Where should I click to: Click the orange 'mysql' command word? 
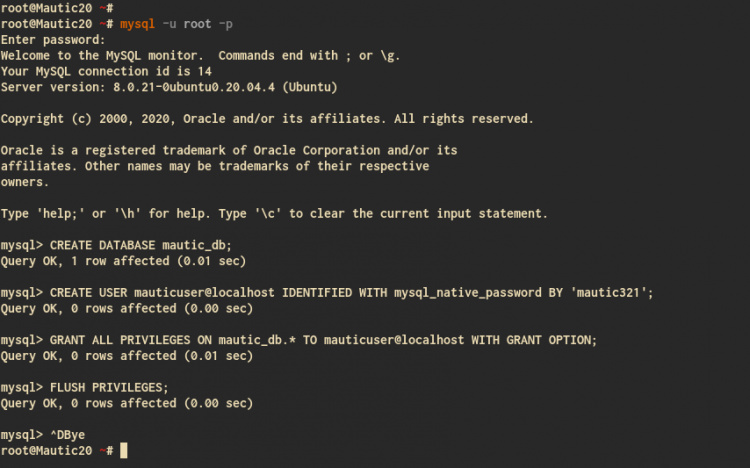[x=136, y=23]
